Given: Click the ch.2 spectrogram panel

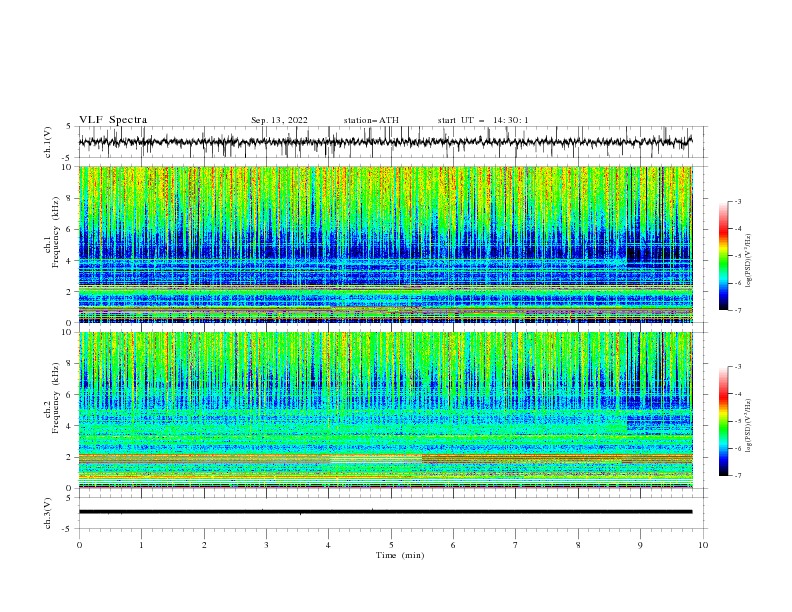Looking at the screenshot, I should point(385,410).
